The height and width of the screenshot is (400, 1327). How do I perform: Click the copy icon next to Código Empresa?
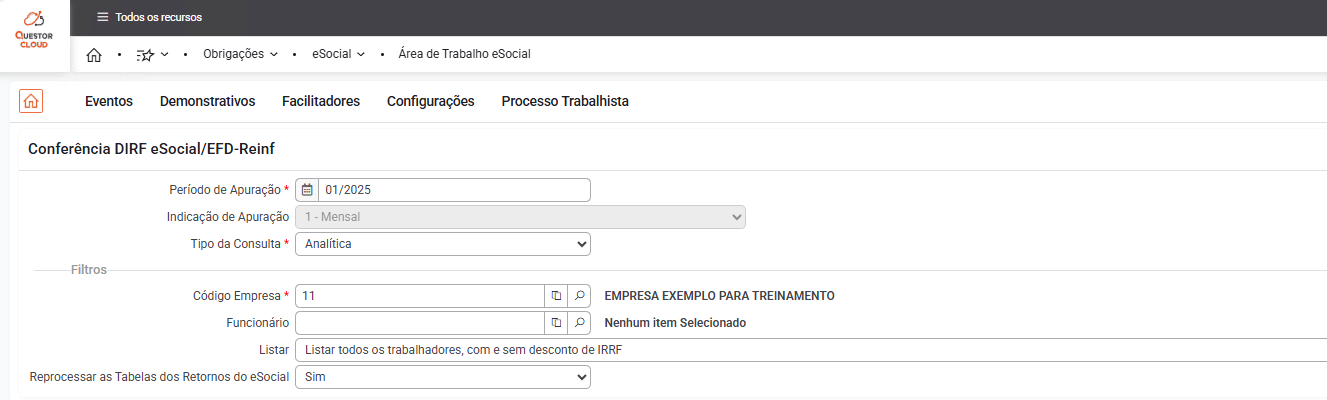(556, 296)
